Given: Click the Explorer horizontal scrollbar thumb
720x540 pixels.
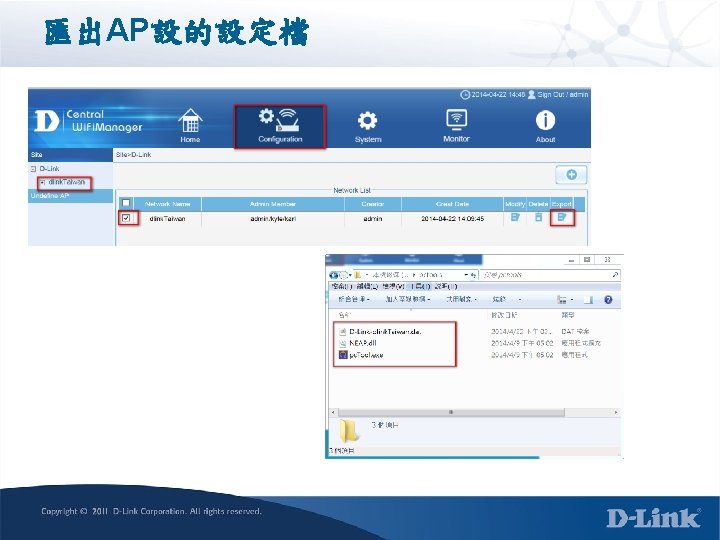Looking at the screenshot, I should [x=451, y=412].
